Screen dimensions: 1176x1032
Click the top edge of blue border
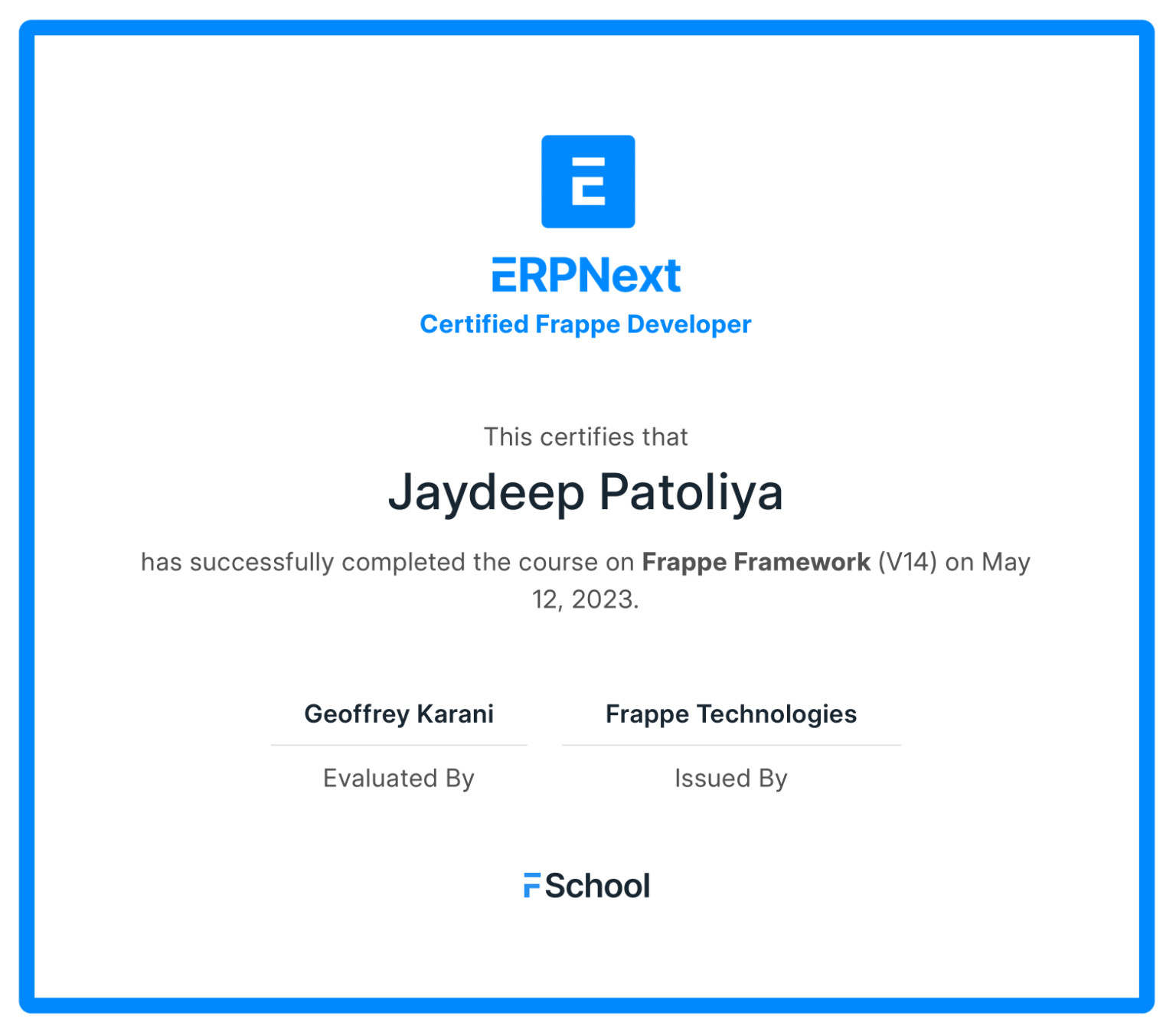pyautogui.click(x=587, y=28)
